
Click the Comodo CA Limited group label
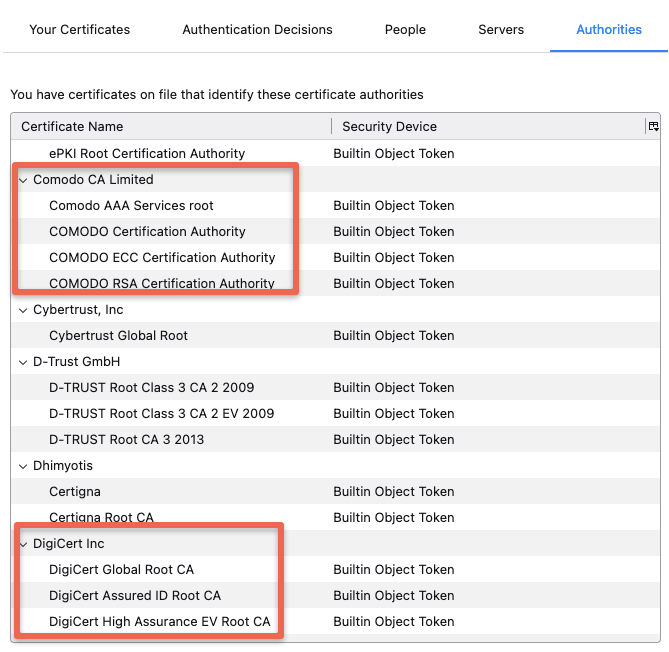[x=93, y=180]
